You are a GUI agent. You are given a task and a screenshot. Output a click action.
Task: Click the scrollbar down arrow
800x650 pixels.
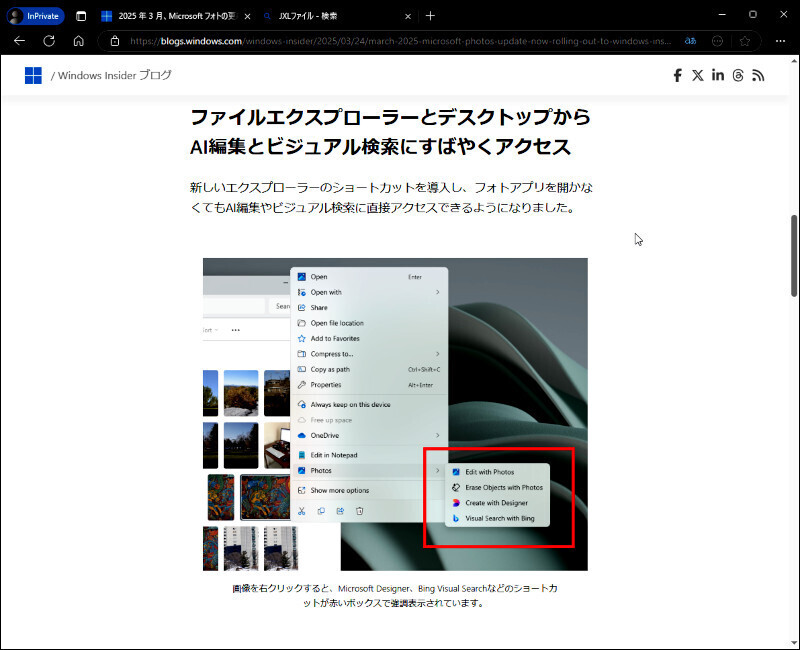click(794, 643)
